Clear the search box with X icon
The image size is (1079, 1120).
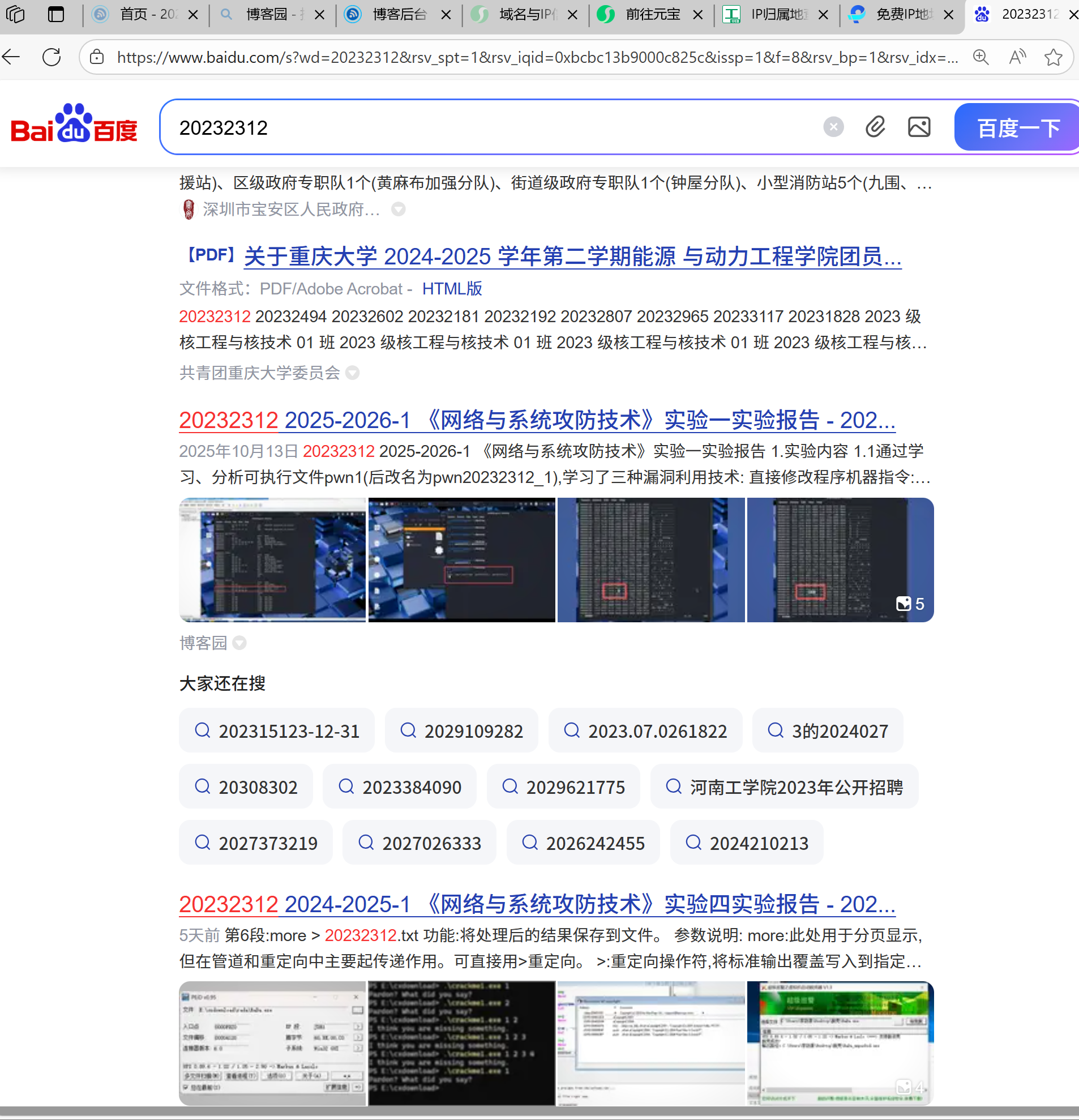[833, 126]
